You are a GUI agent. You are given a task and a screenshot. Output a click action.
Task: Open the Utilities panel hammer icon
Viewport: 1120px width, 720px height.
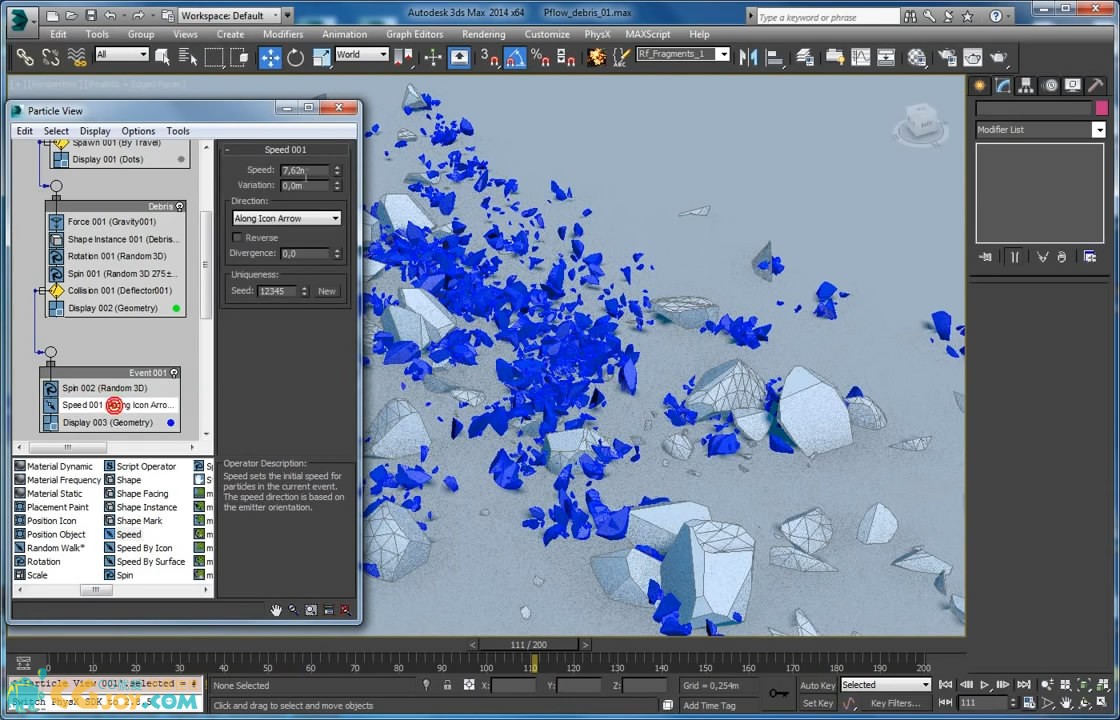(x=1095, y=86)
